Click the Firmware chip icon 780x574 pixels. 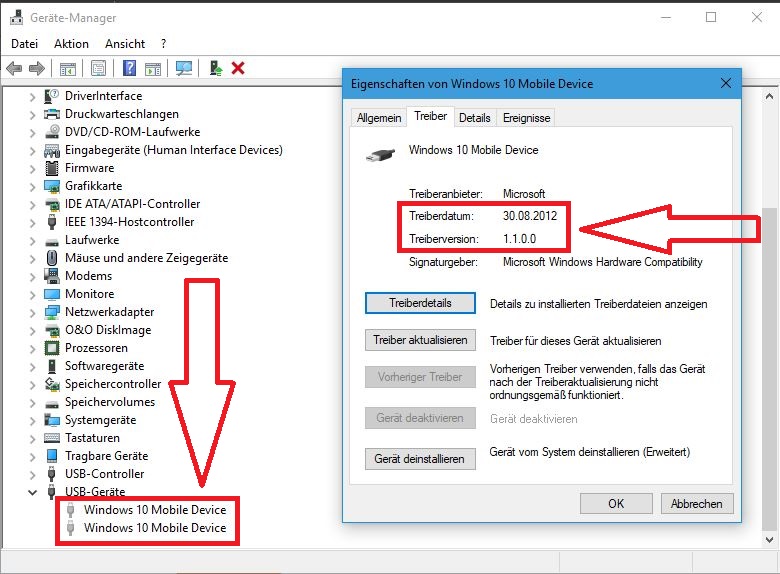52,168
